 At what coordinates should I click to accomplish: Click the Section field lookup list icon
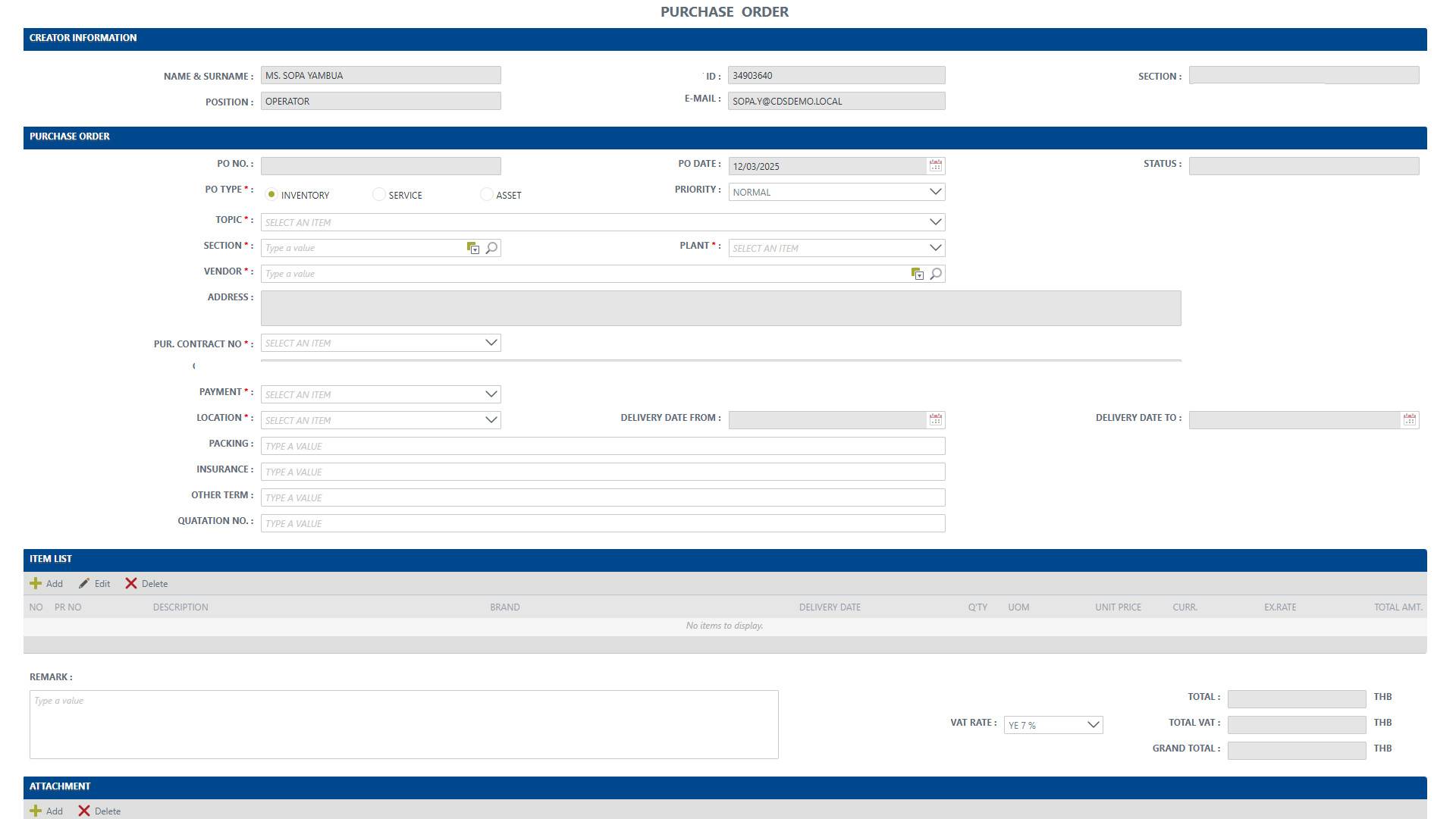coord(472,248)
